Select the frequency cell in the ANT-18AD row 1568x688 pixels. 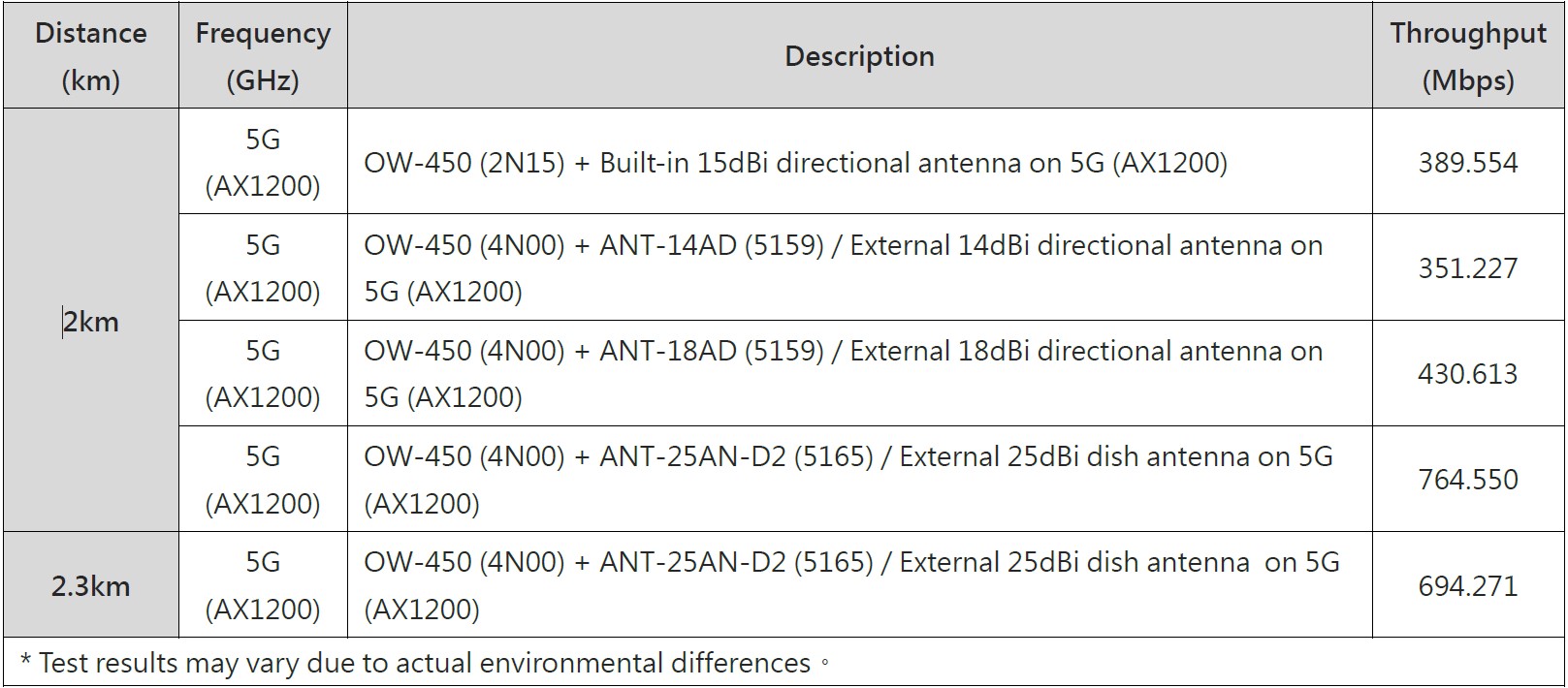pyautogui.click(x=263, y=374)
